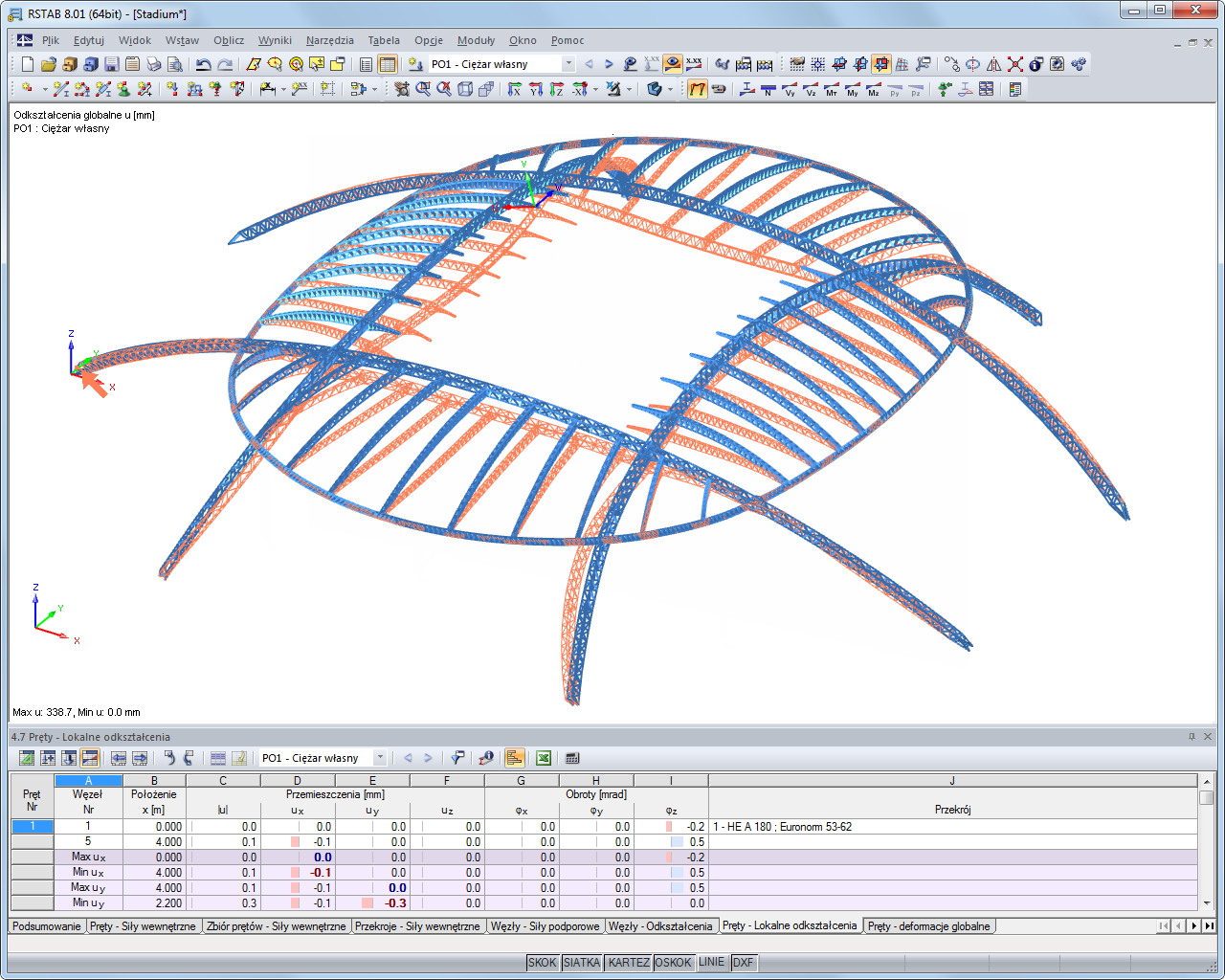This screenshot has height=980, width=1225.
Task: Toggle the result values x.xx display
Action: (694, 64)
